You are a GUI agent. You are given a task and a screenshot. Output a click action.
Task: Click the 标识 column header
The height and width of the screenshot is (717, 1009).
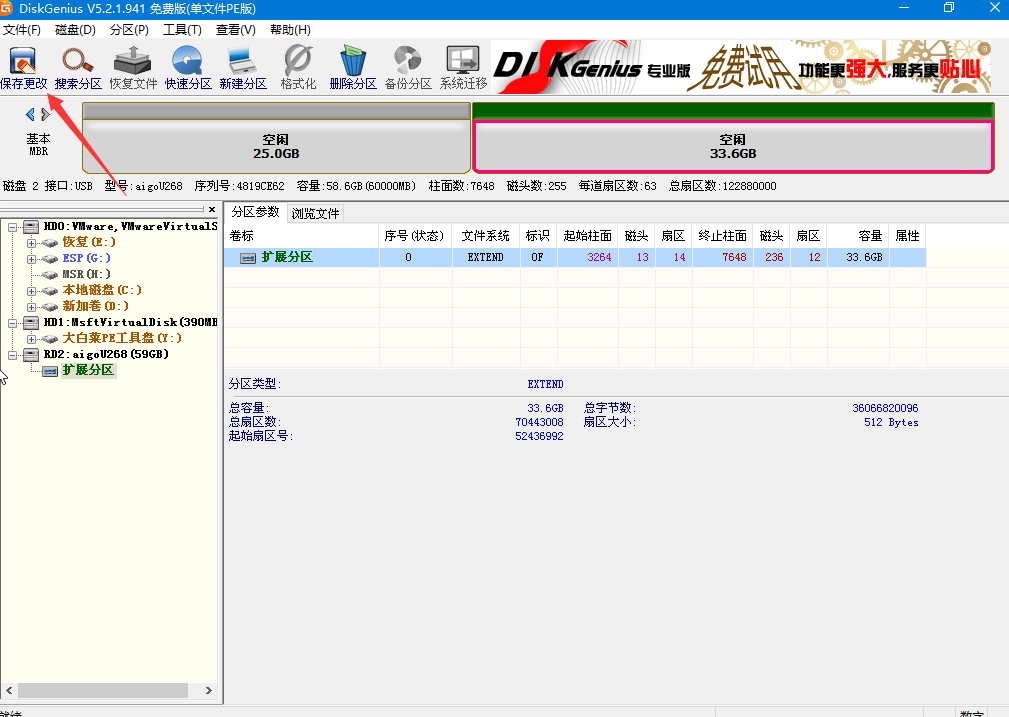(x=538, y=236)
